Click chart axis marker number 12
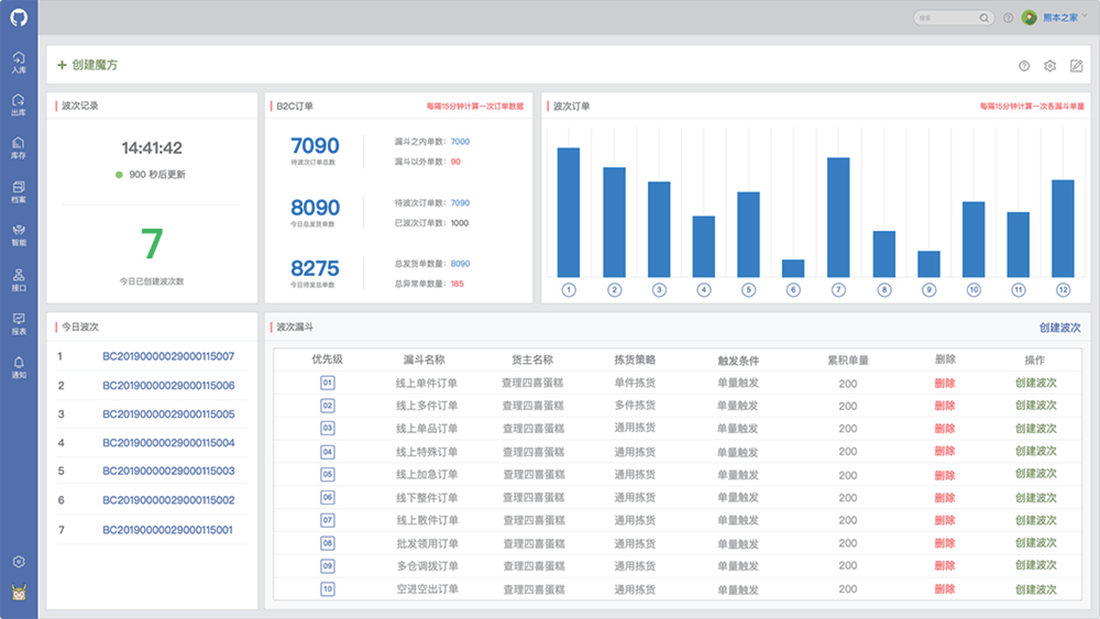 [1064, 290]
